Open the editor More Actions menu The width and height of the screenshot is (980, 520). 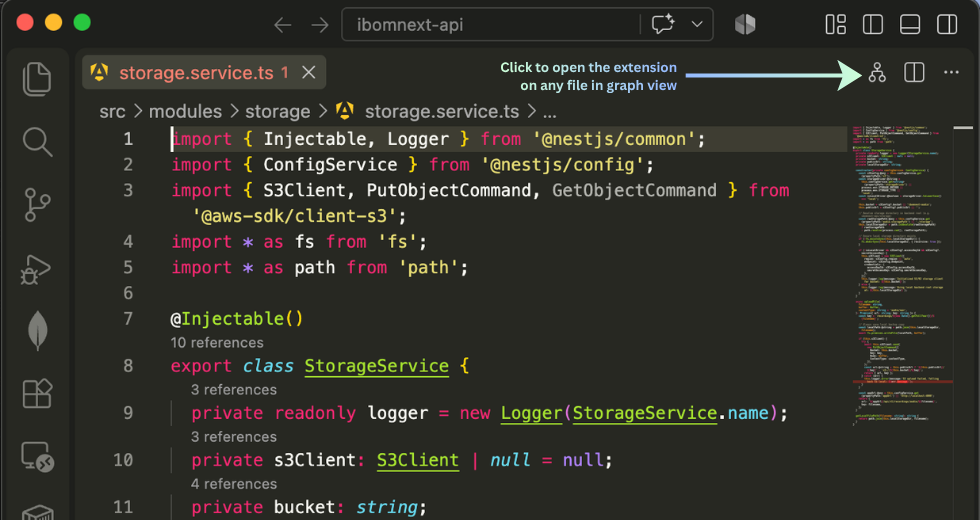951,72
